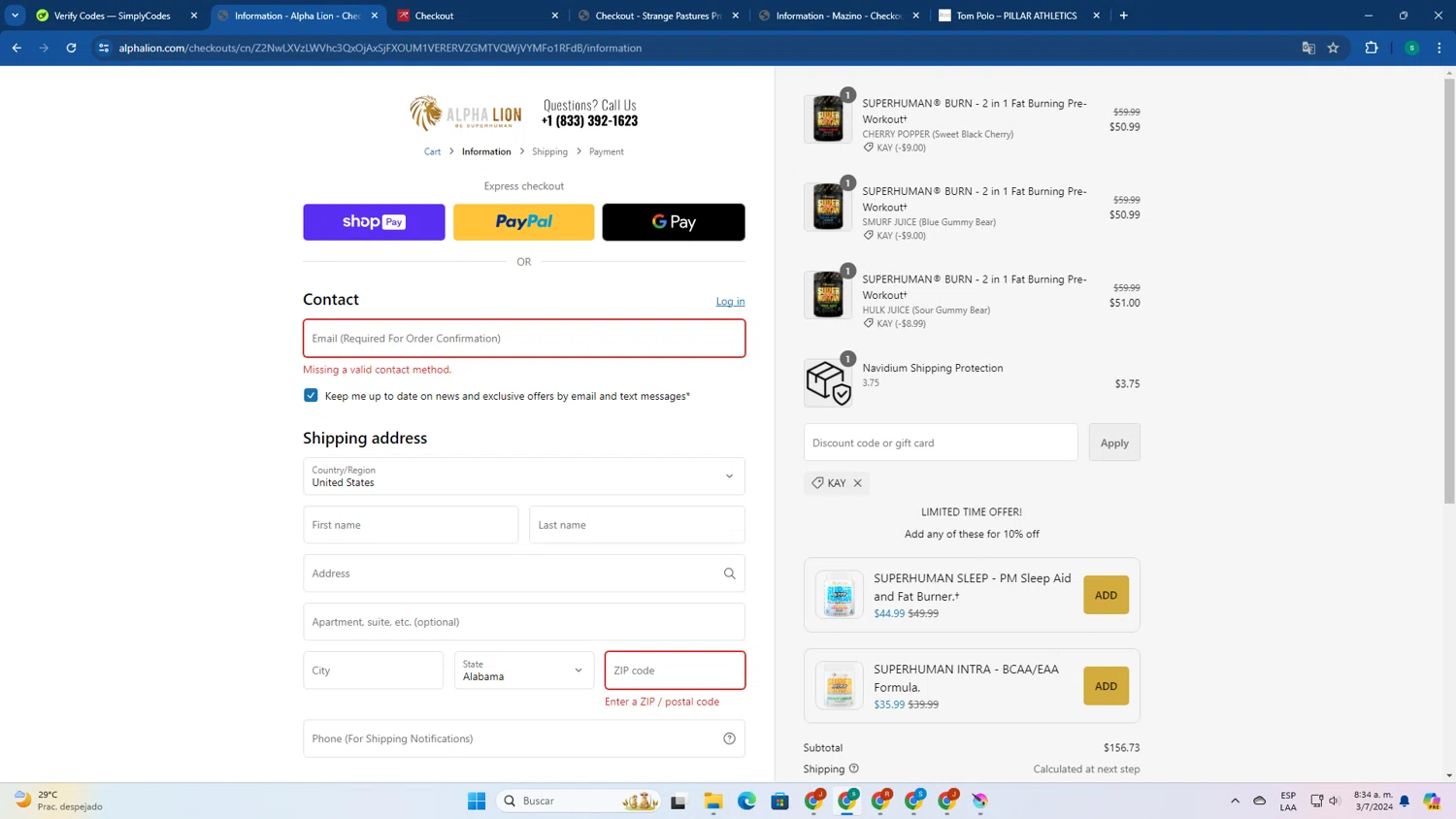Open the Chrome profile avatar
This screenshot has height=819, width=1456.
(1412, 48)
